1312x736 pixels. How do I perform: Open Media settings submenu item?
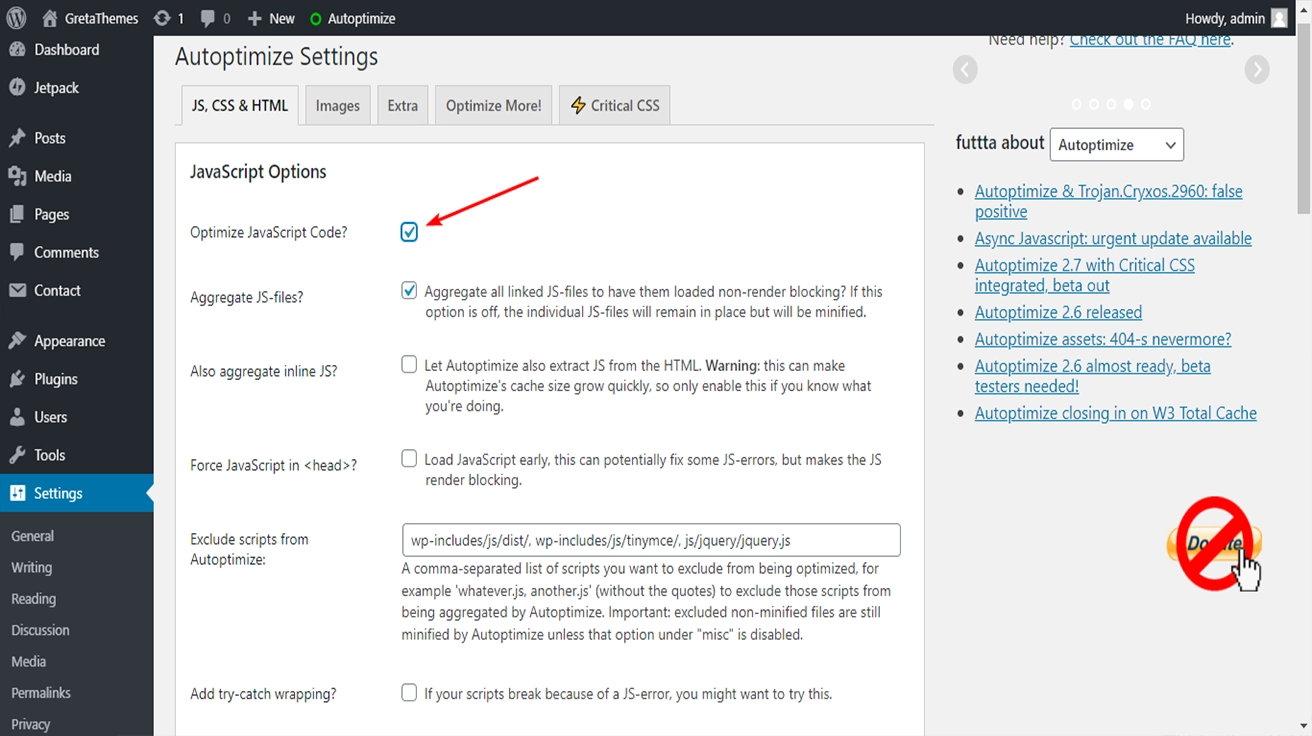(x=29, y=661)
